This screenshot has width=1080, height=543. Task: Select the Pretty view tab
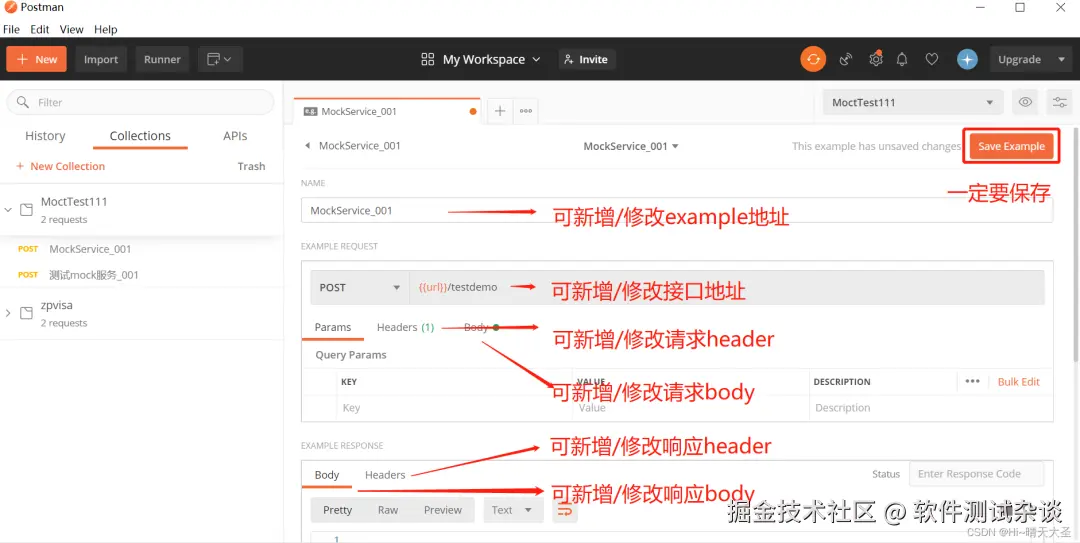(338, 510)
